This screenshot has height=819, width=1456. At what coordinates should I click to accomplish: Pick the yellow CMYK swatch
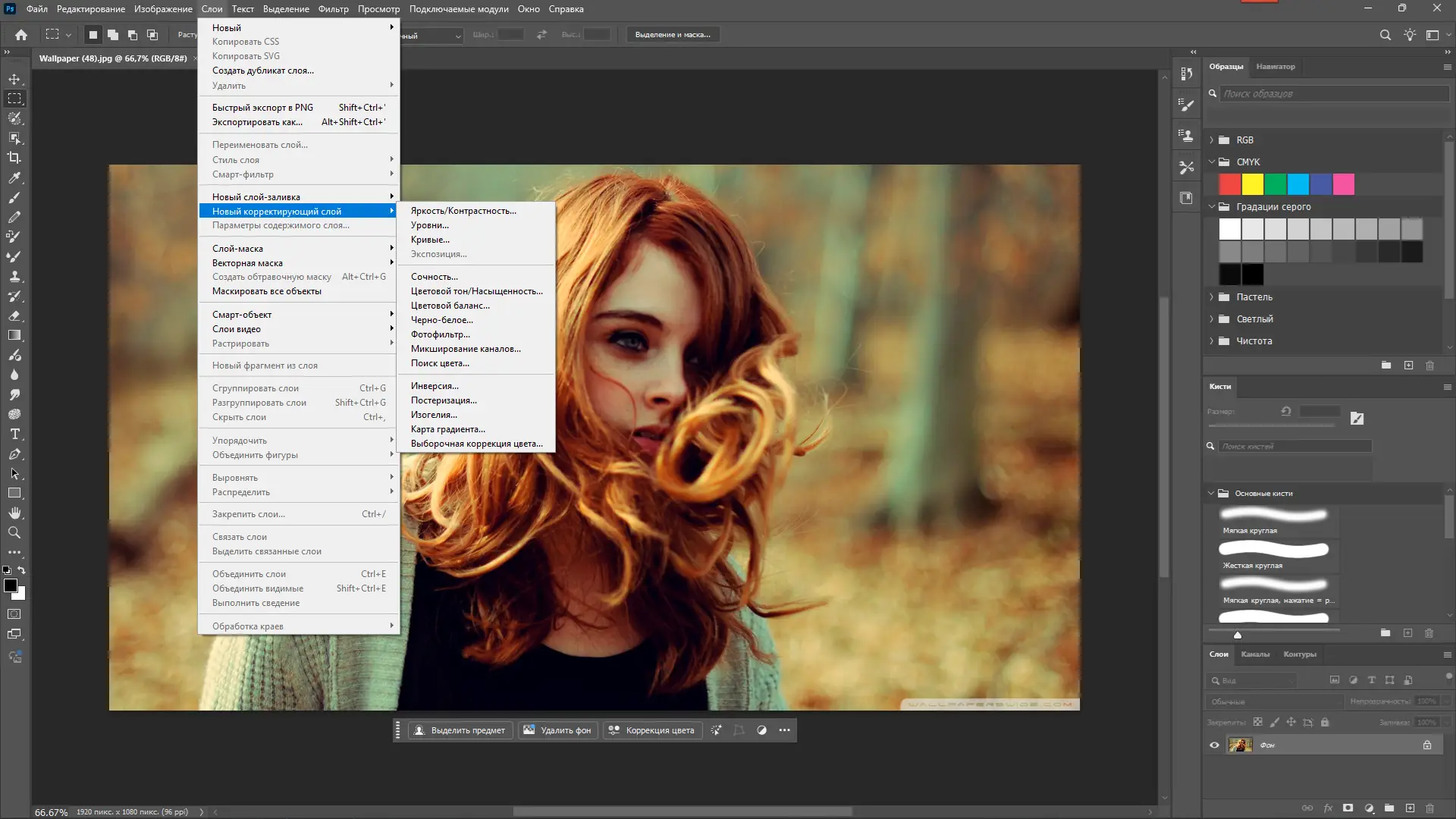pos(1253,184)
